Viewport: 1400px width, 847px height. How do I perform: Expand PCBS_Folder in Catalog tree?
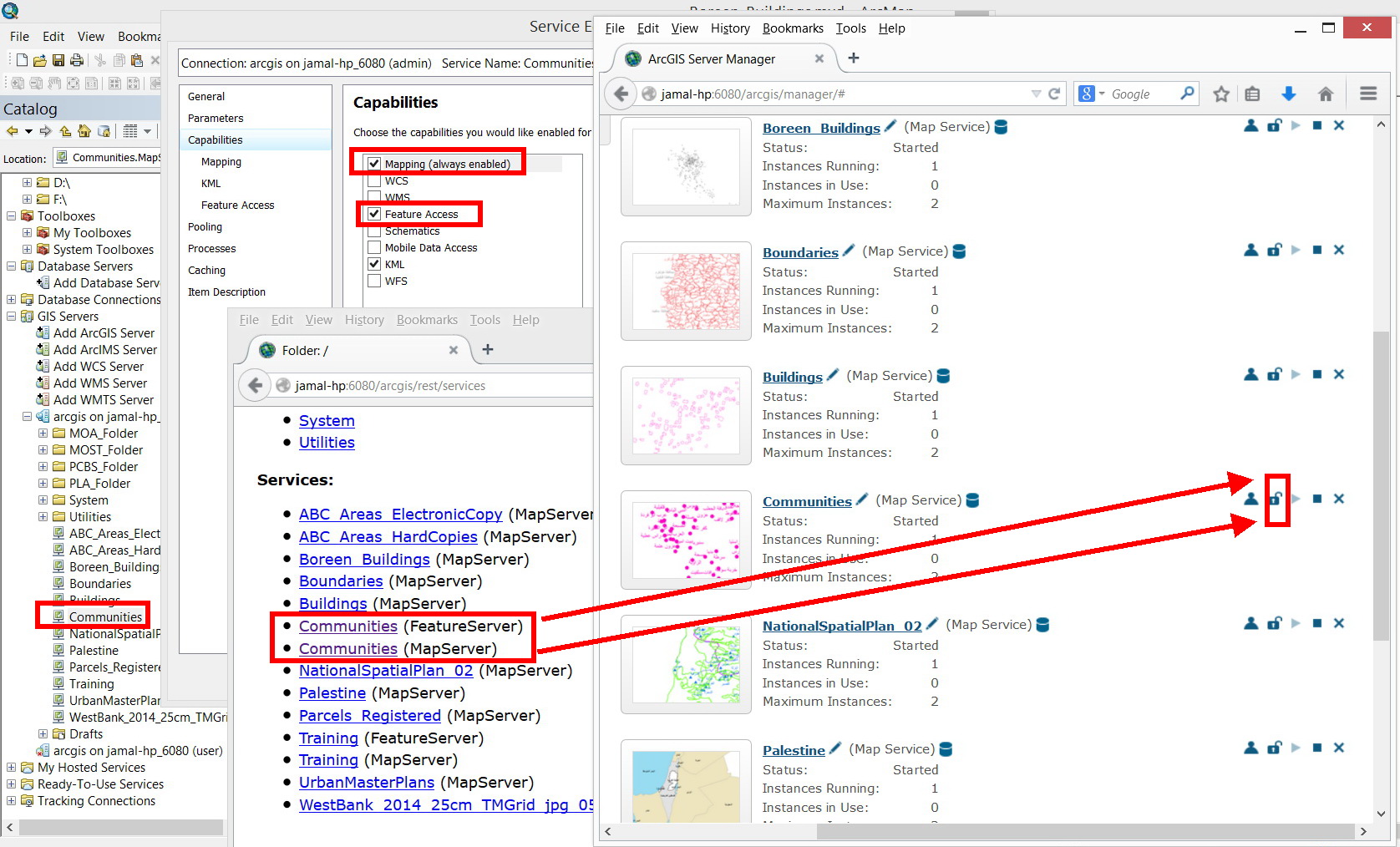click(x=43, y=466)
